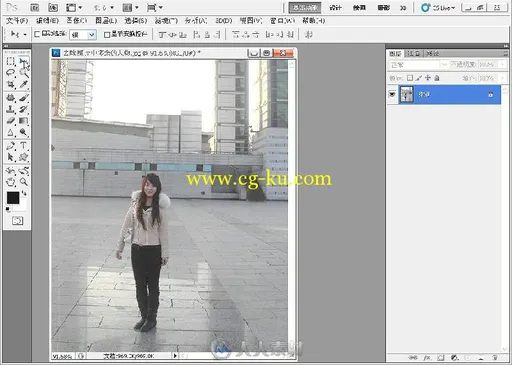This screenshot has width=512, height=365.
Task: Toggle lock position in Layers panel
Action: click(428, 78)
